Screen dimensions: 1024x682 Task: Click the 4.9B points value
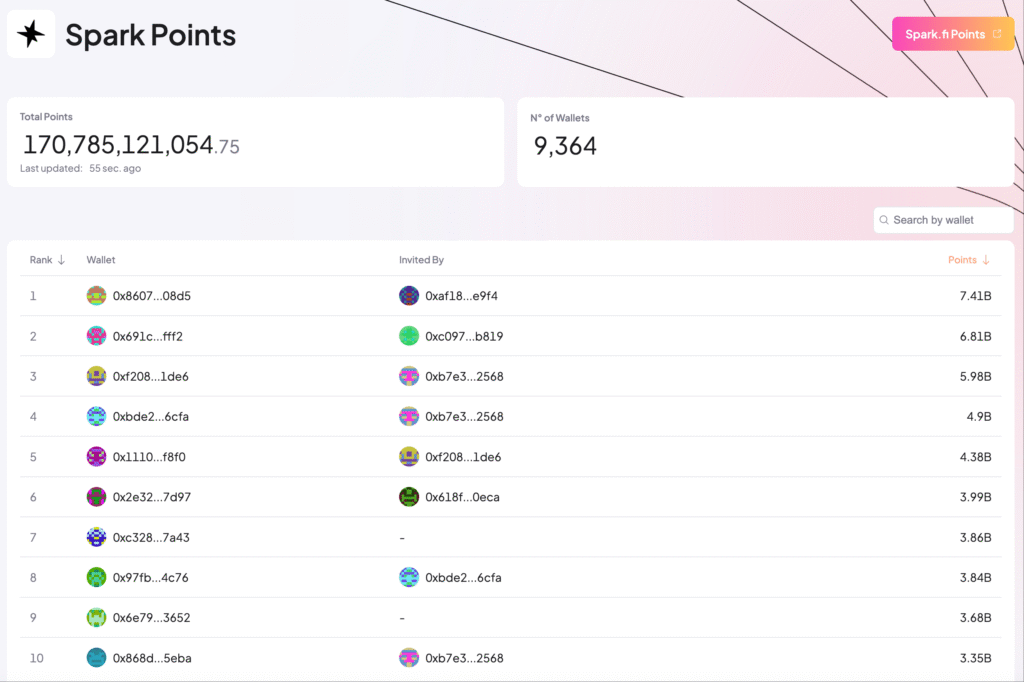[978, 417]
